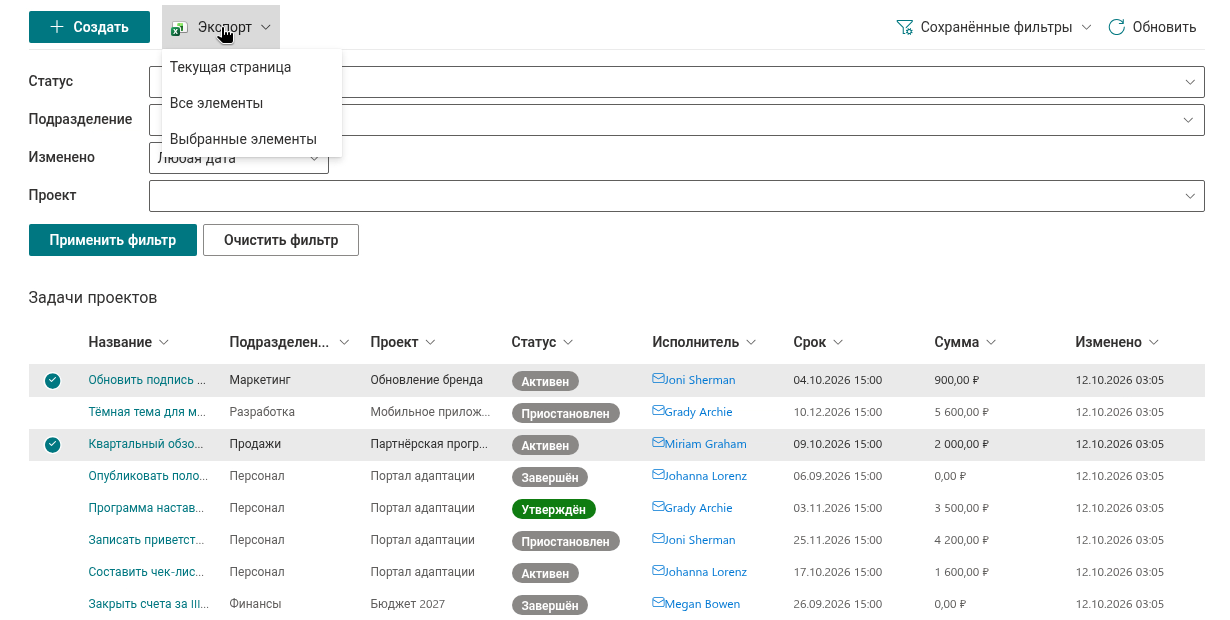1230x620 pixels.
Task: Open the Изменено column header menu
Action: coord(1154,342)
